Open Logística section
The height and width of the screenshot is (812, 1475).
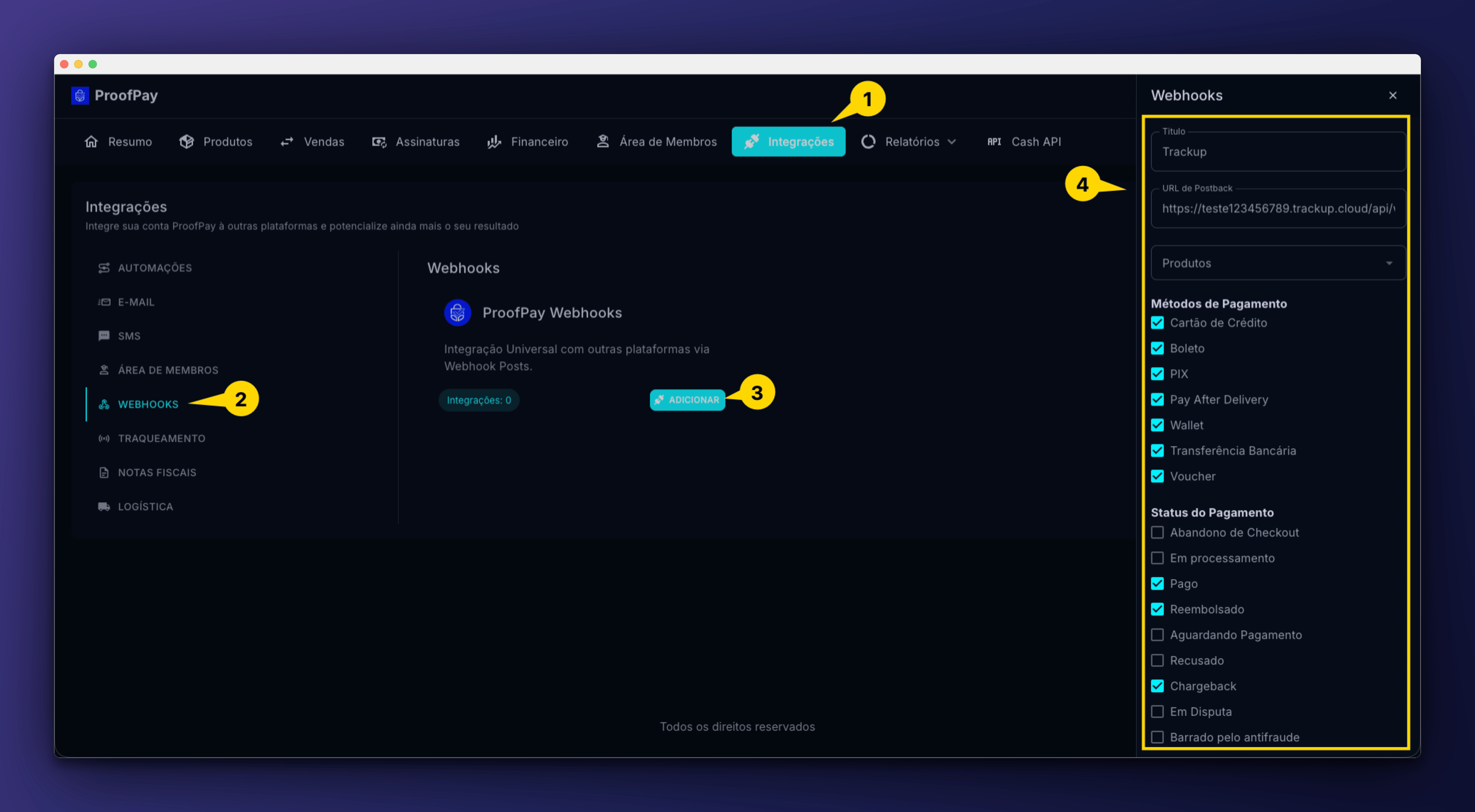136,506
